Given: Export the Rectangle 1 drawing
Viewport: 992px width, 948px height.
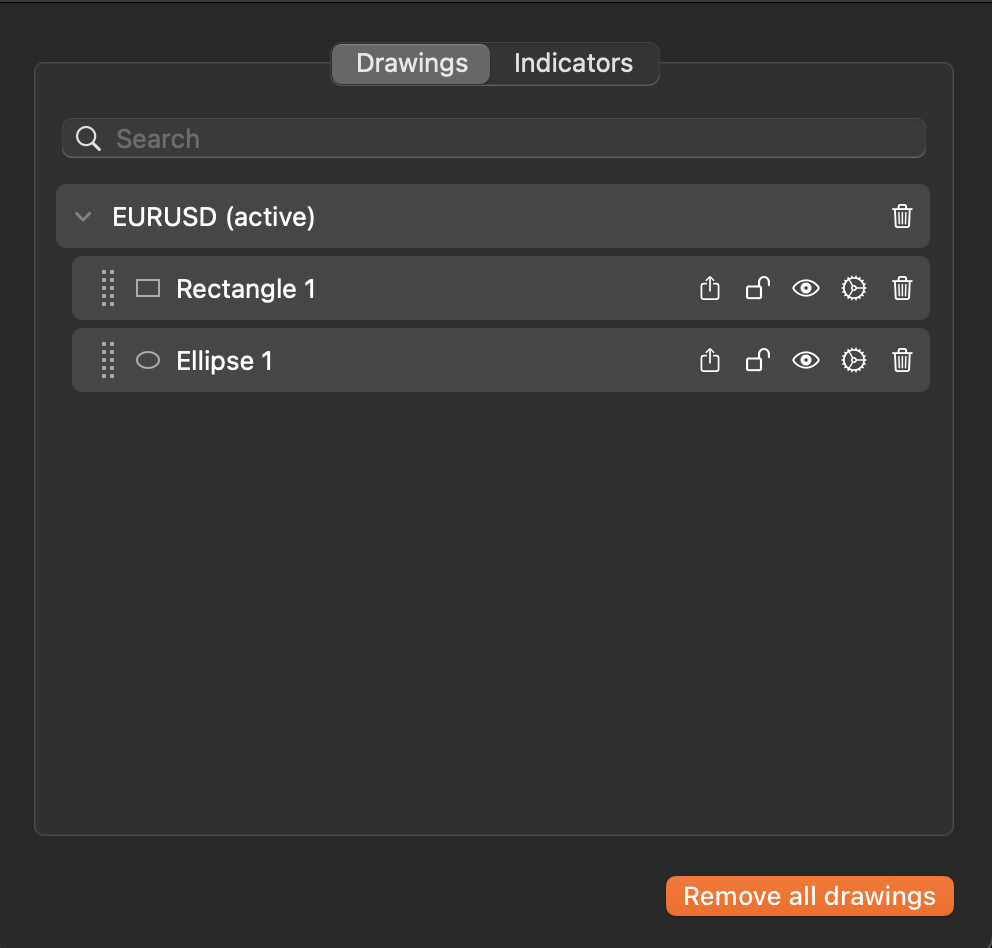Looking at the screenshot, I should tap(710, 289).
